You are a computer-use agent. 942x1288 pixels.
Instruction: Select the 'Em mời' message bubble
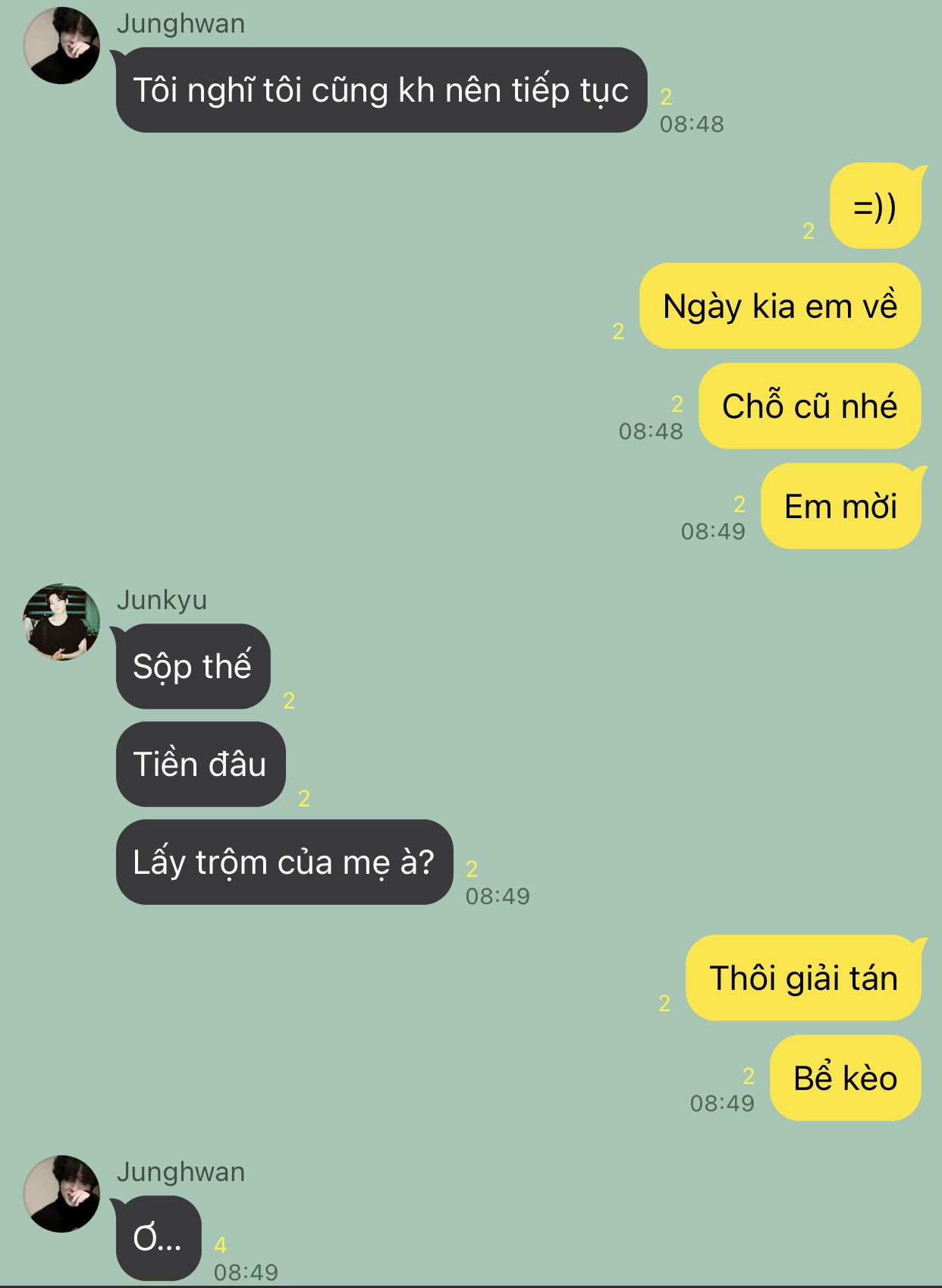pos(841,506)
